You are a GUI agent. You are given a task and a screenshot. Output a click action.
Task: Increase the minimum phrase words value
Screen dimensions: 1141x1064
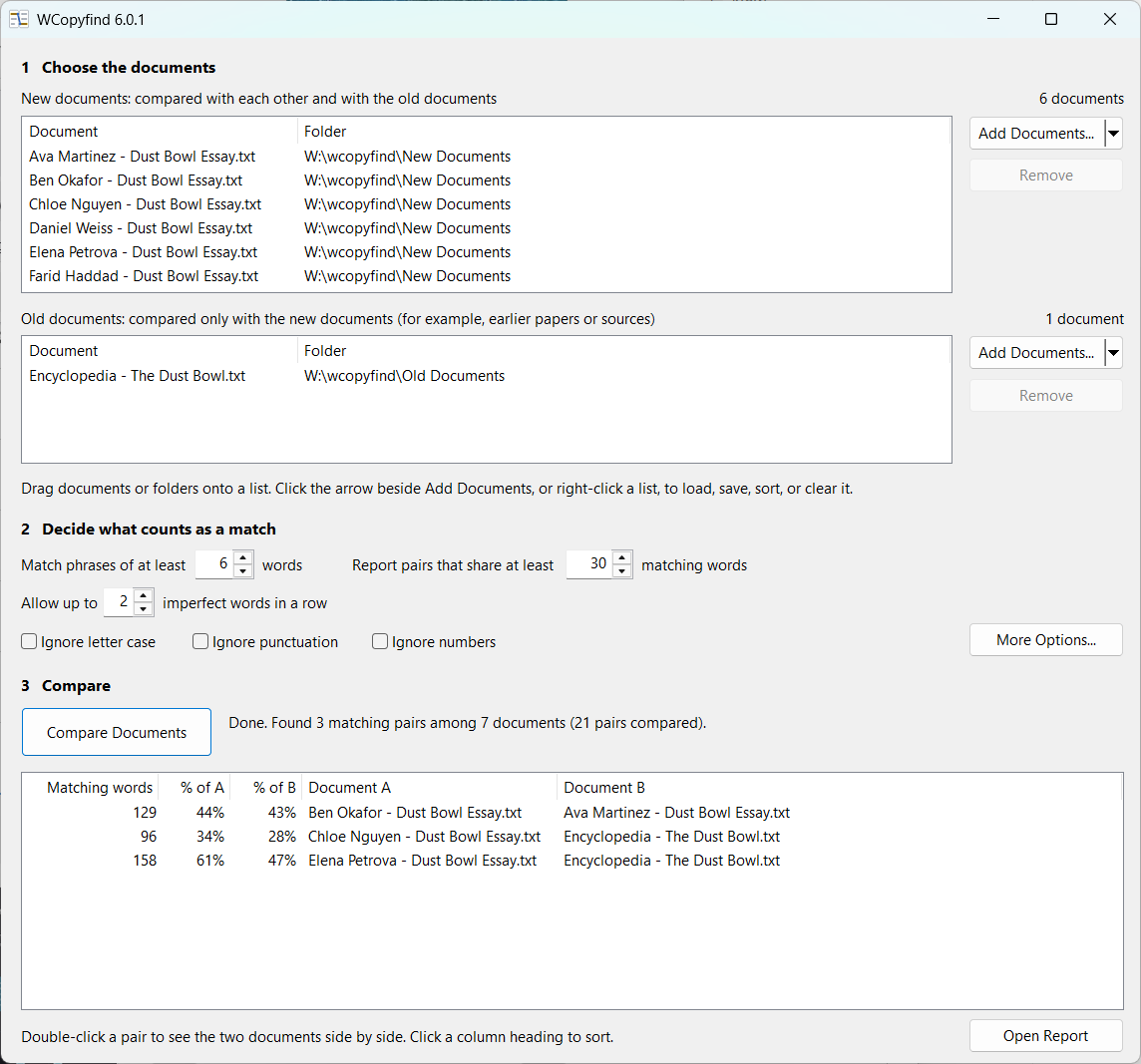point(243,557)
